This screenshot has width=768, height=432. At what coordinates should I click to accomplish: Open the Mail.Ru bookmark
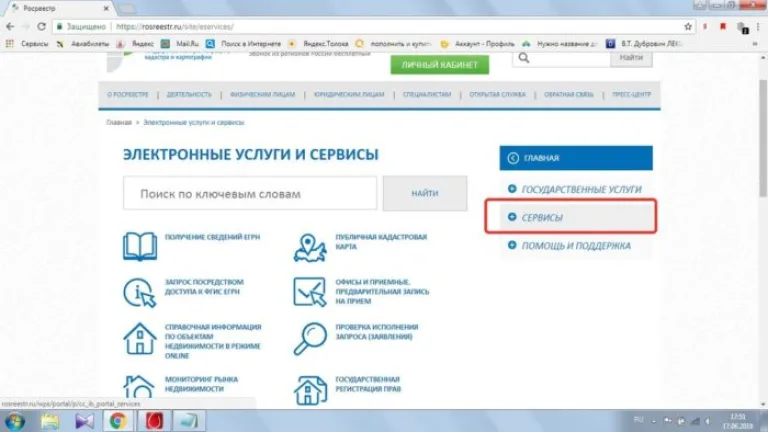180,44
